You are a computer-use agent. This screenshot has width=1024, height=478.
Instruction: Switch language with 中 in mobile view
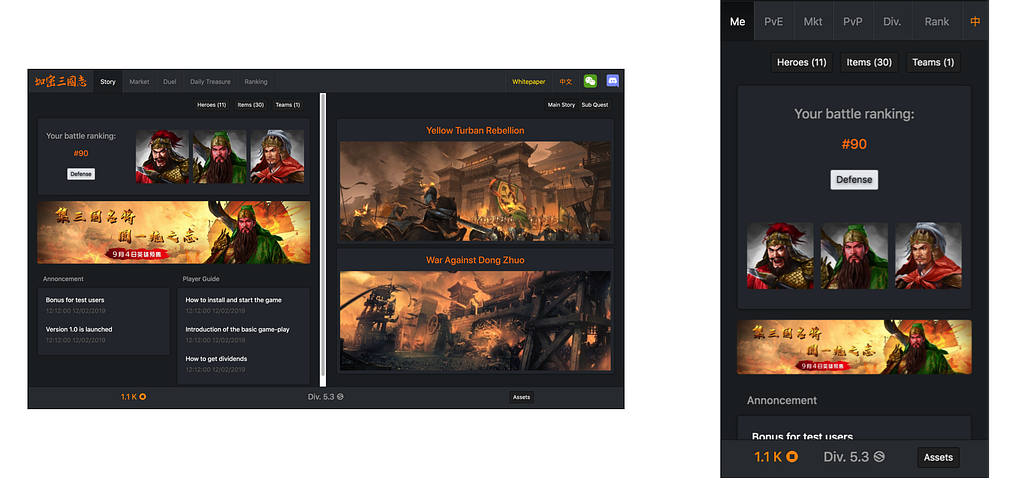[975, 22]
